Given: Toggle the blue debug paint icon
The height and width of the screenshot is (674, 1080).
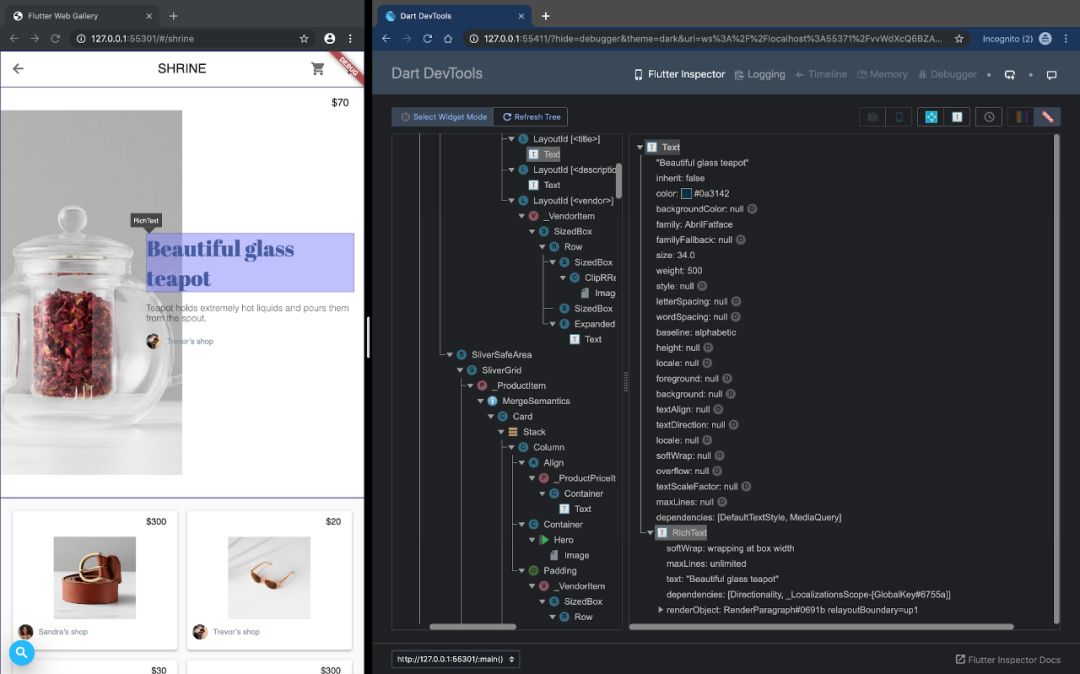Looking at the screenshot, I should click(x=931, y=117).
